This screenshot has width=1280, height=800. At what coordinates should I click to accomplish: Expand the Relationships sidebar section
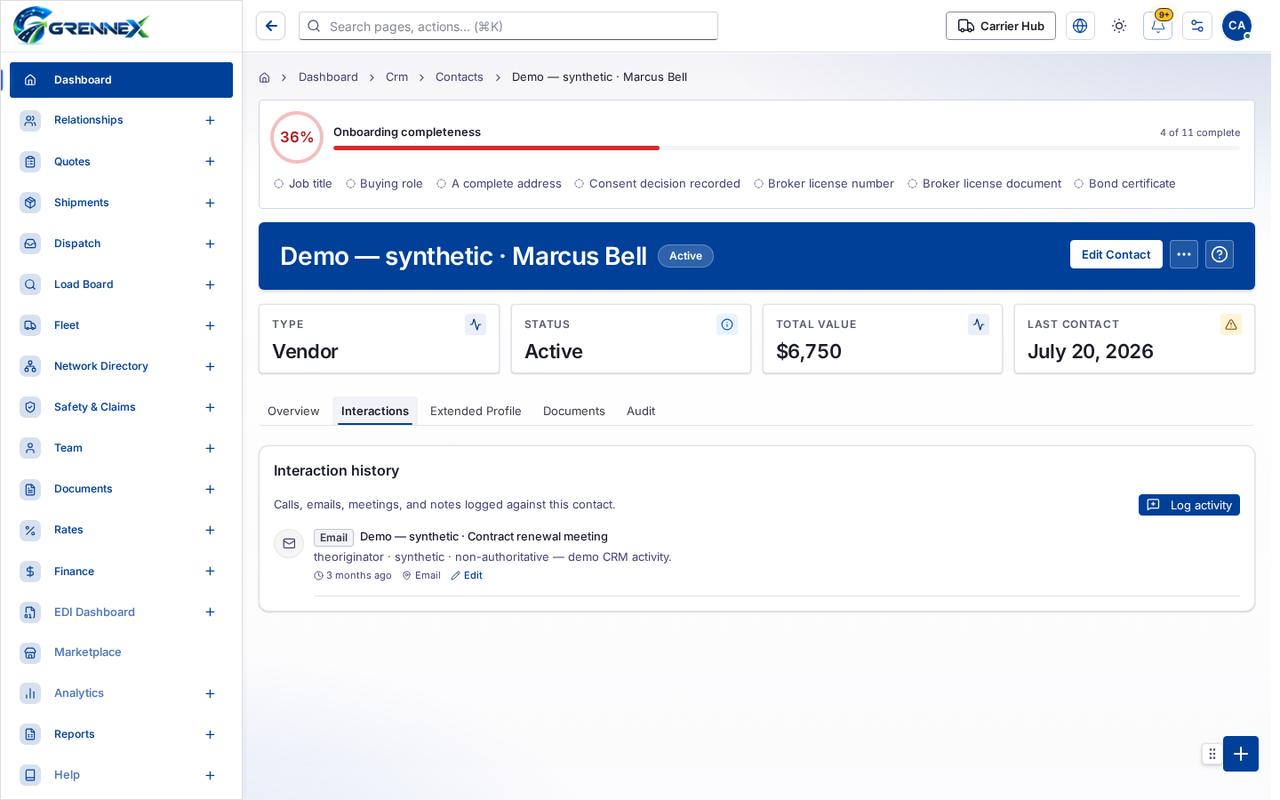click(210, 120)
